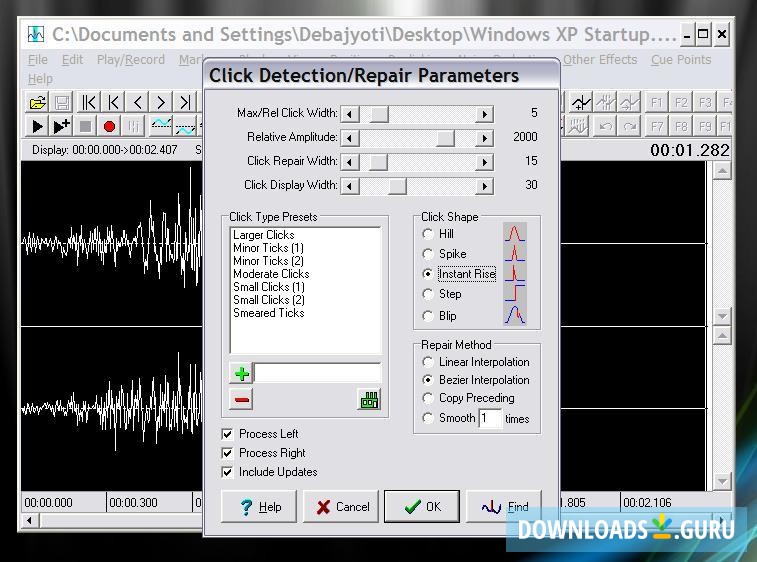
Task: Click the Cancel button
Action: coord(341,506)
